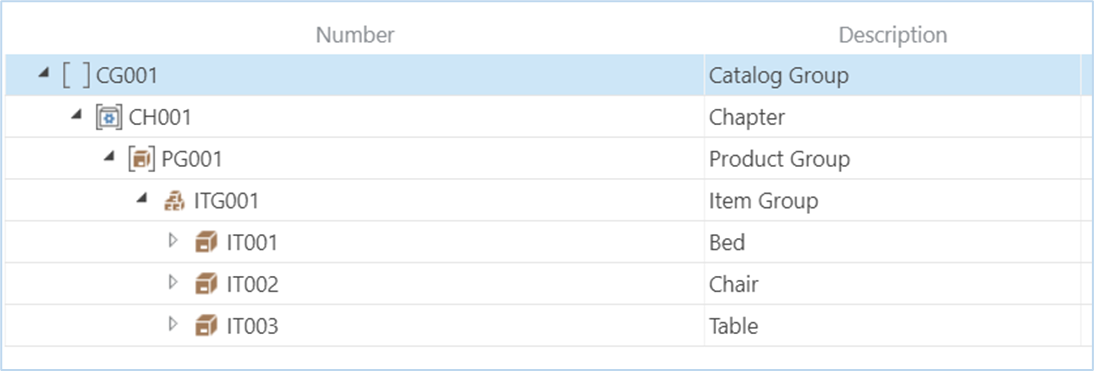Collapse the CG001 tree node
This screenshot has height=371, width=1094.
44,73
